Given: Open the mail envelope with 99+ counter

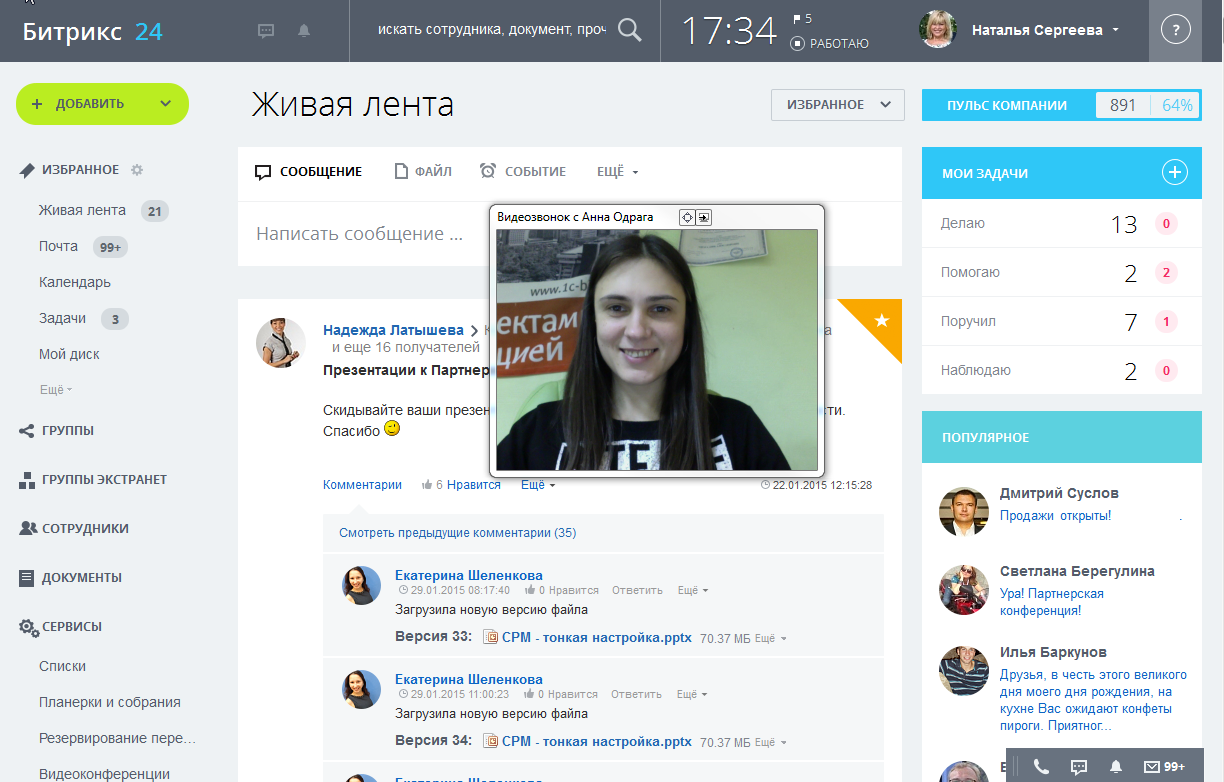Looking at the screenshot, I should (1164, 767).
